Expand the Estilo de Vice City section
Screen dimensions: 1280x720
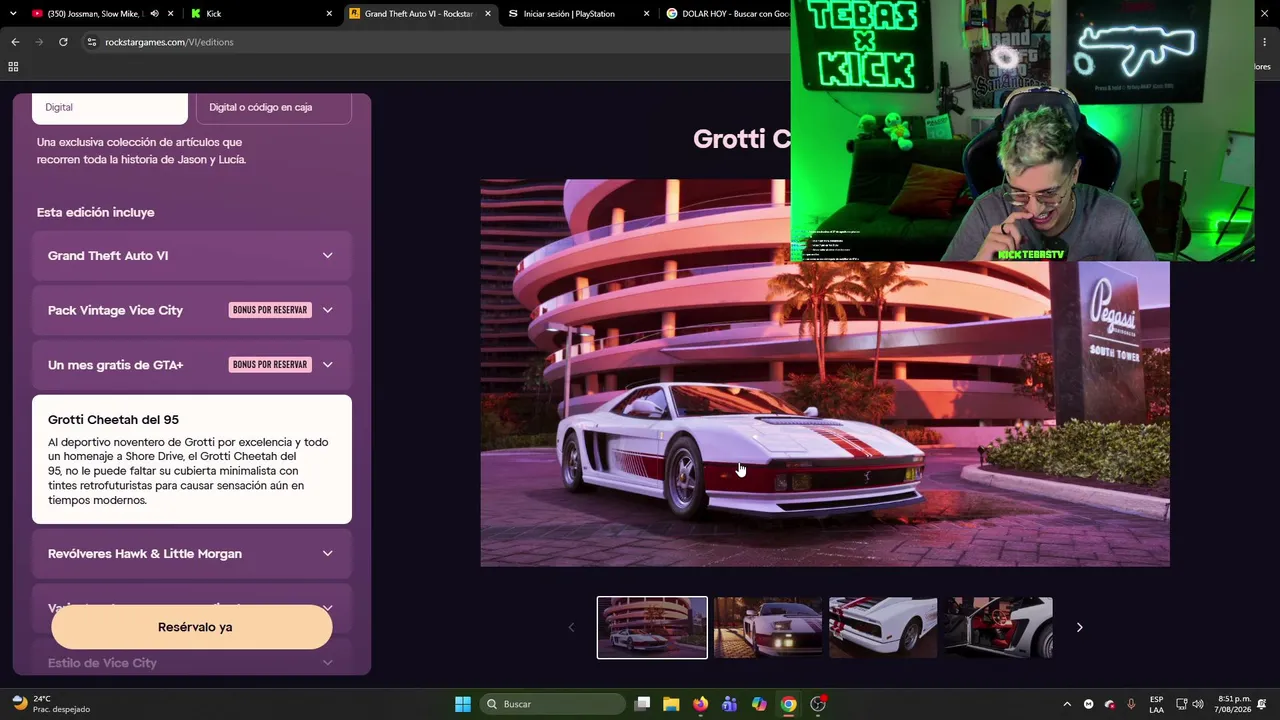192,663
